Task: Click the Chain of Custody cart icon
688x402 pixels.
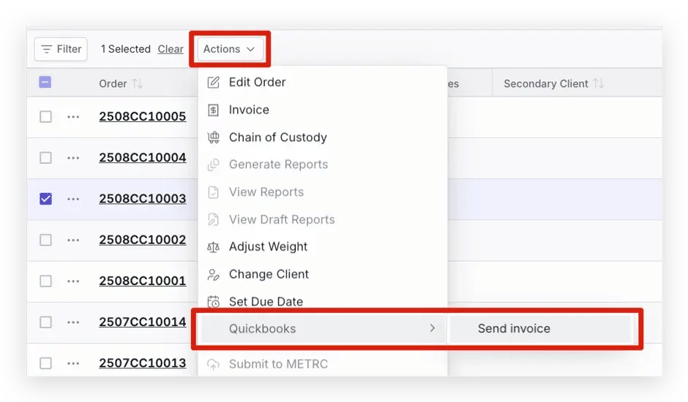Action: pyautogui.click(x=213, y=137)
